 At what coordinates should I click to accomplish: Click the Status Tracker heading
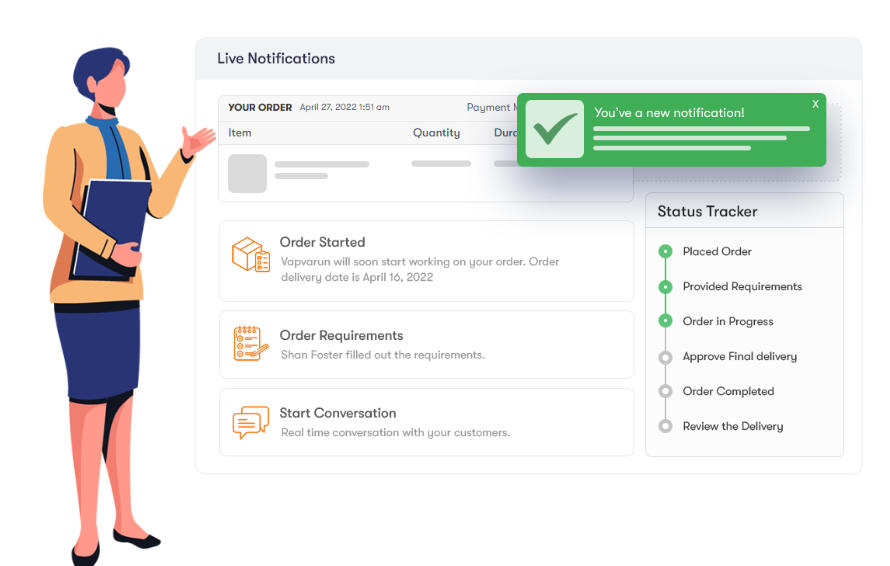tap(707, 211)
